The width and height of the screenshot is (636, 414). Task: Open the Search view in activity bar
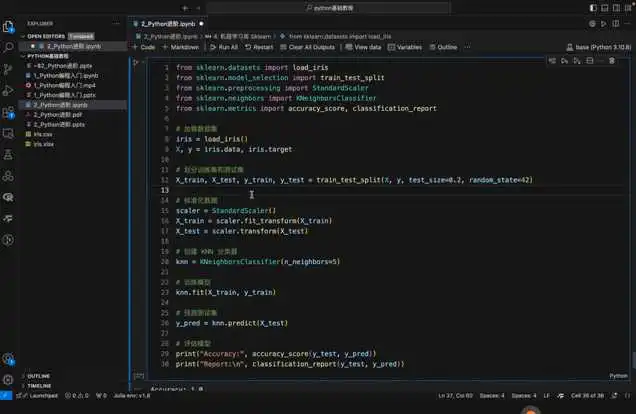click(x=9, y=46)
